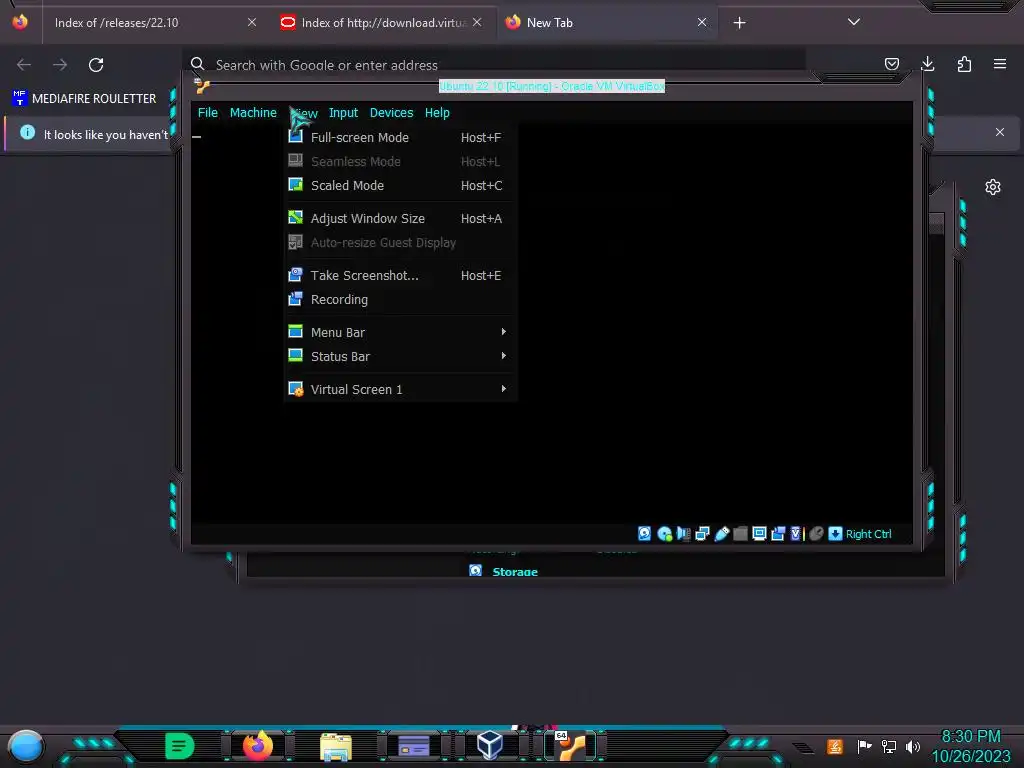The height and width of the screenshot is (768, 1024).
Task: Click the optical disc status icon
Action: coord(665,534)
